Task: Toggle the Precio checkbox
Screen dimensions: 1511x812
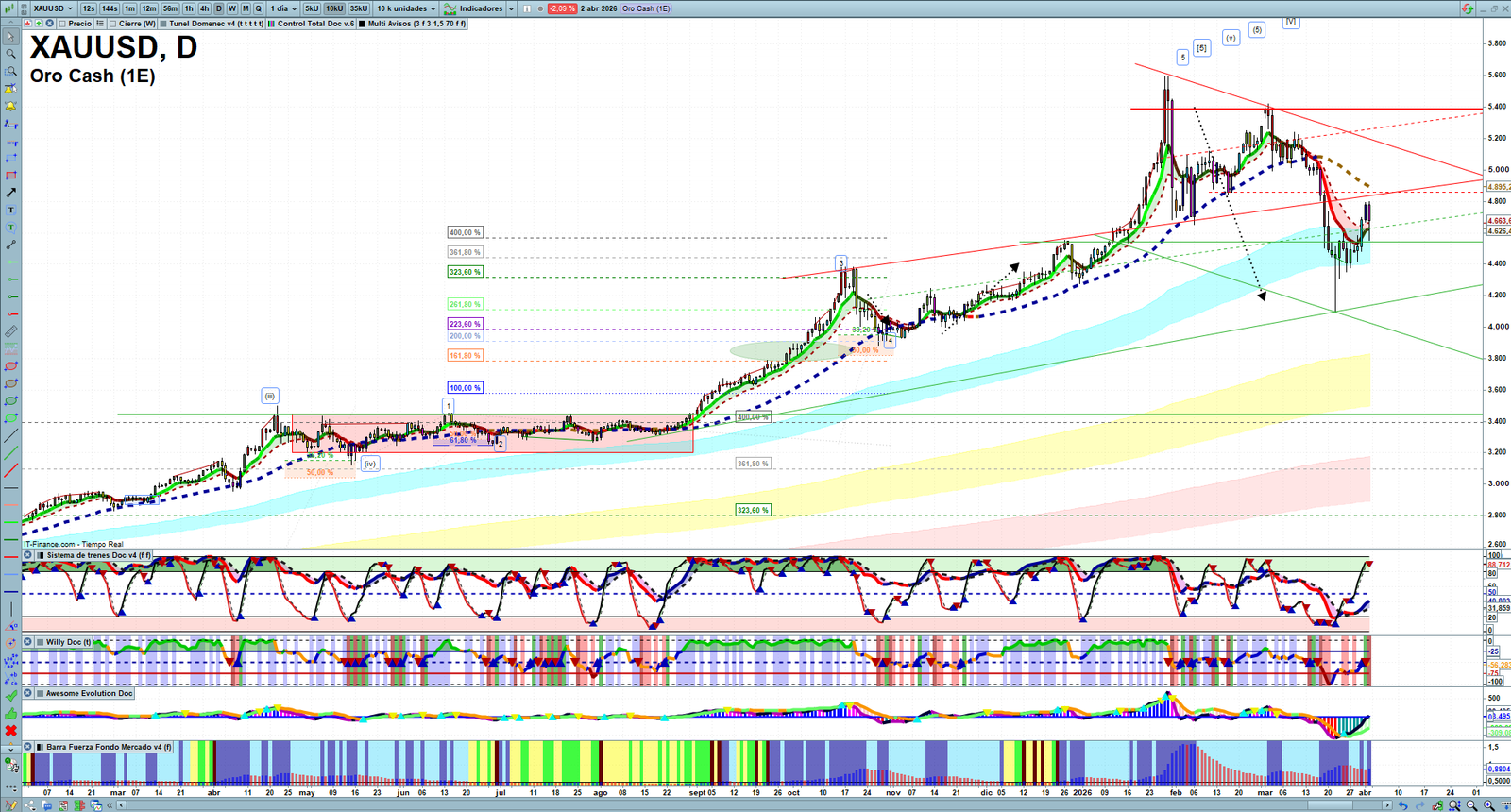Action: (62, 24)
